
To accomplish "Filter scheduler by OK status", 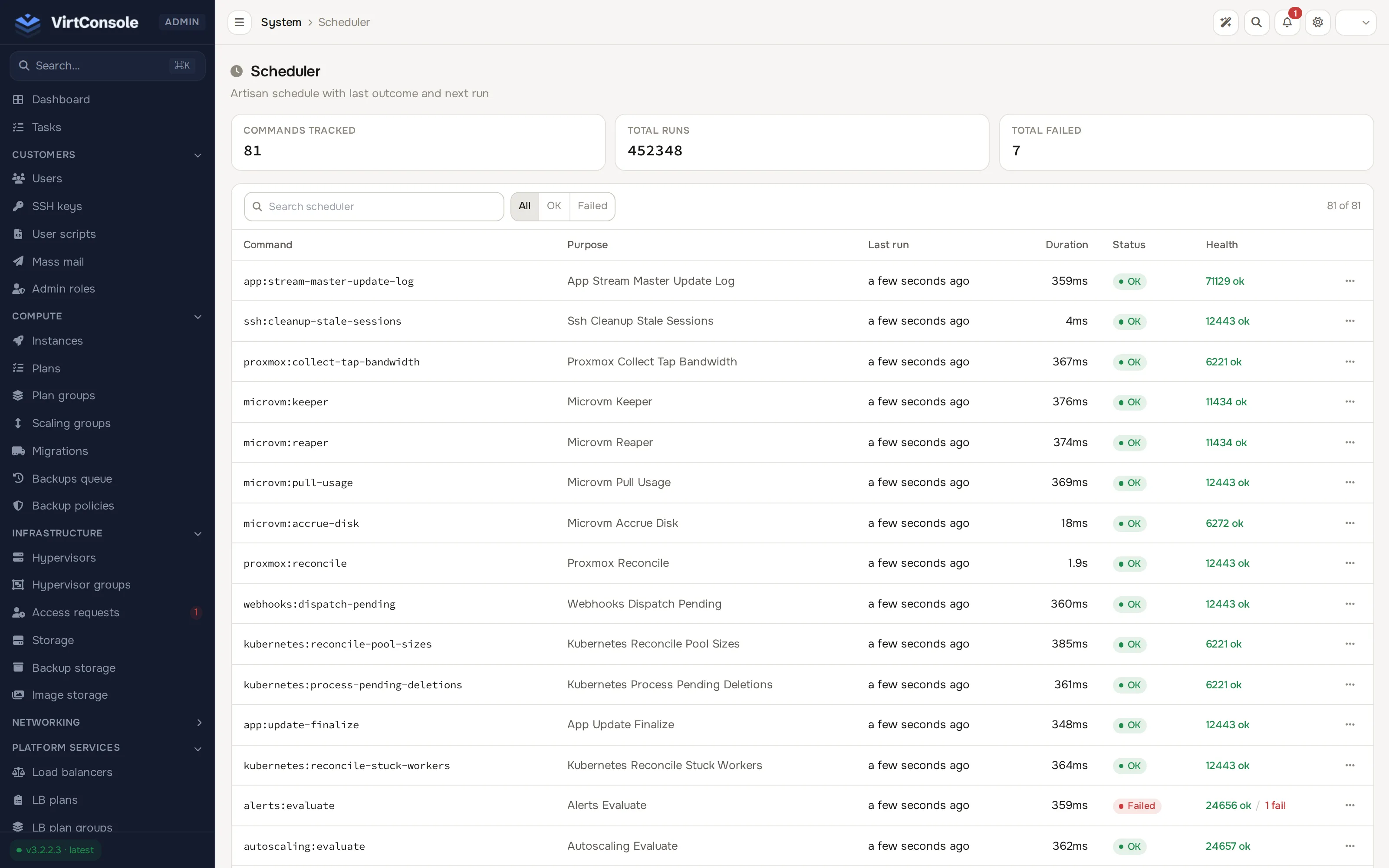I will click(x=554, y=206).
